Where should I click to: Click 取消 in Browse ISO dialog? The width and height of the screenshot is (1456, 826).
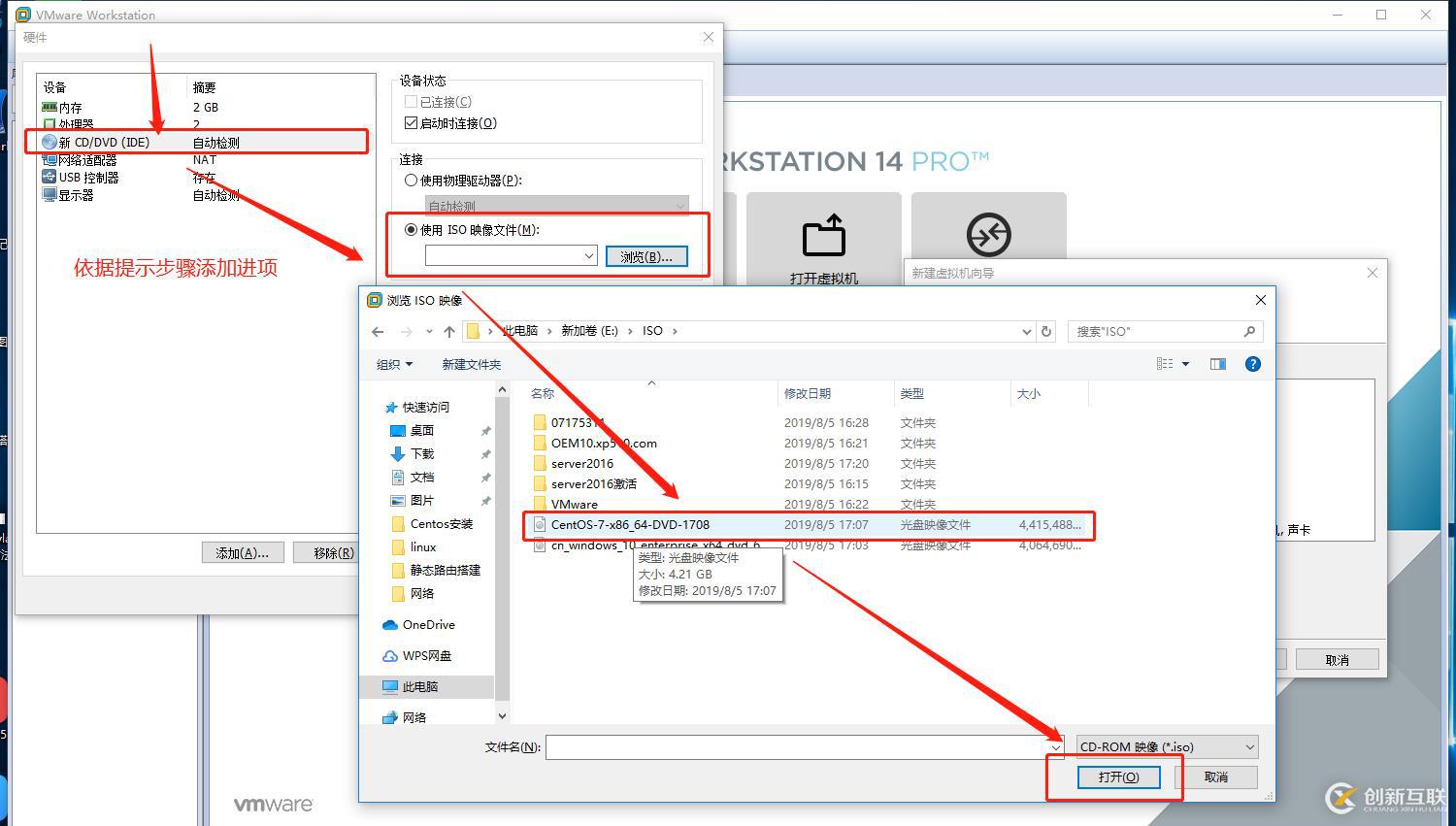tap(1216, 776)
